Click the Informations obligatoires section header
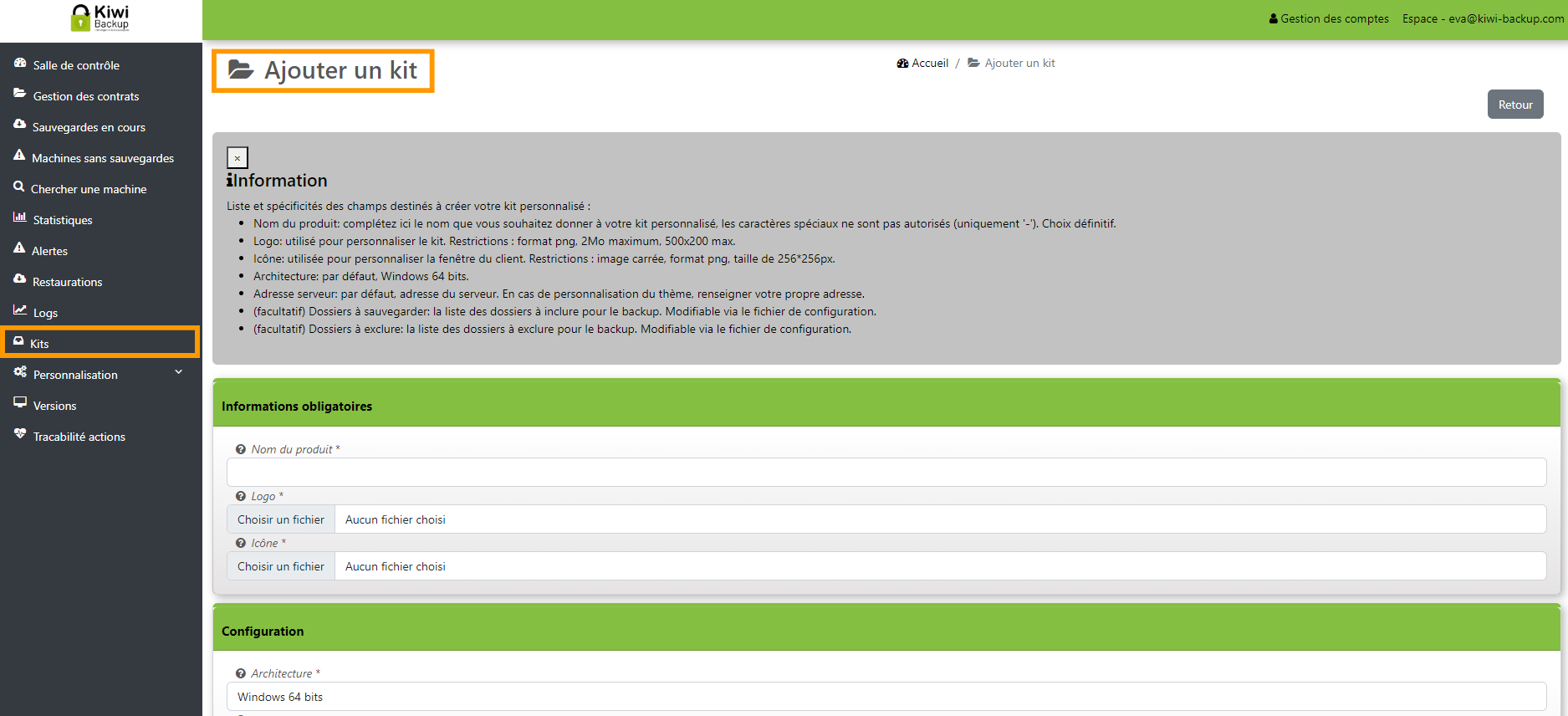The height and width of the screenshot is (716, 1568). (x=886, y=406)
